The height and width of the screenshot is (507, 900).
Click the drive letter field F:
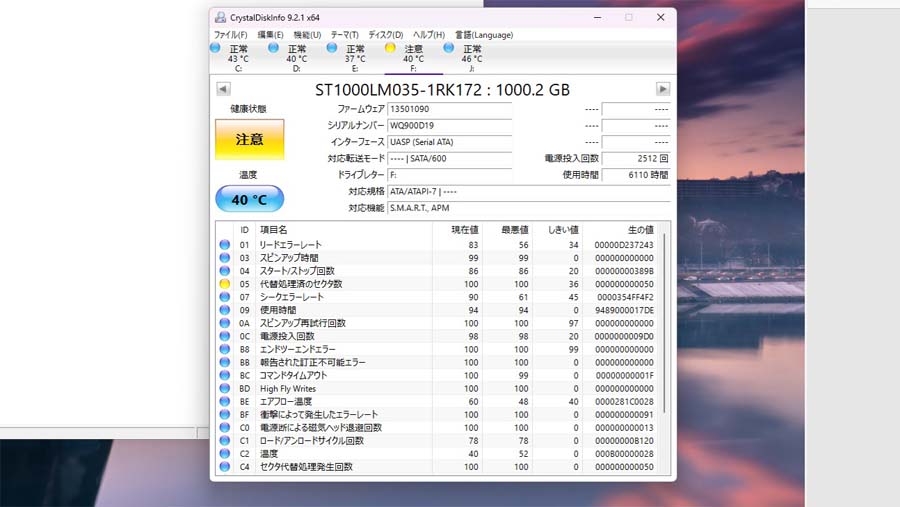(449, 175)
